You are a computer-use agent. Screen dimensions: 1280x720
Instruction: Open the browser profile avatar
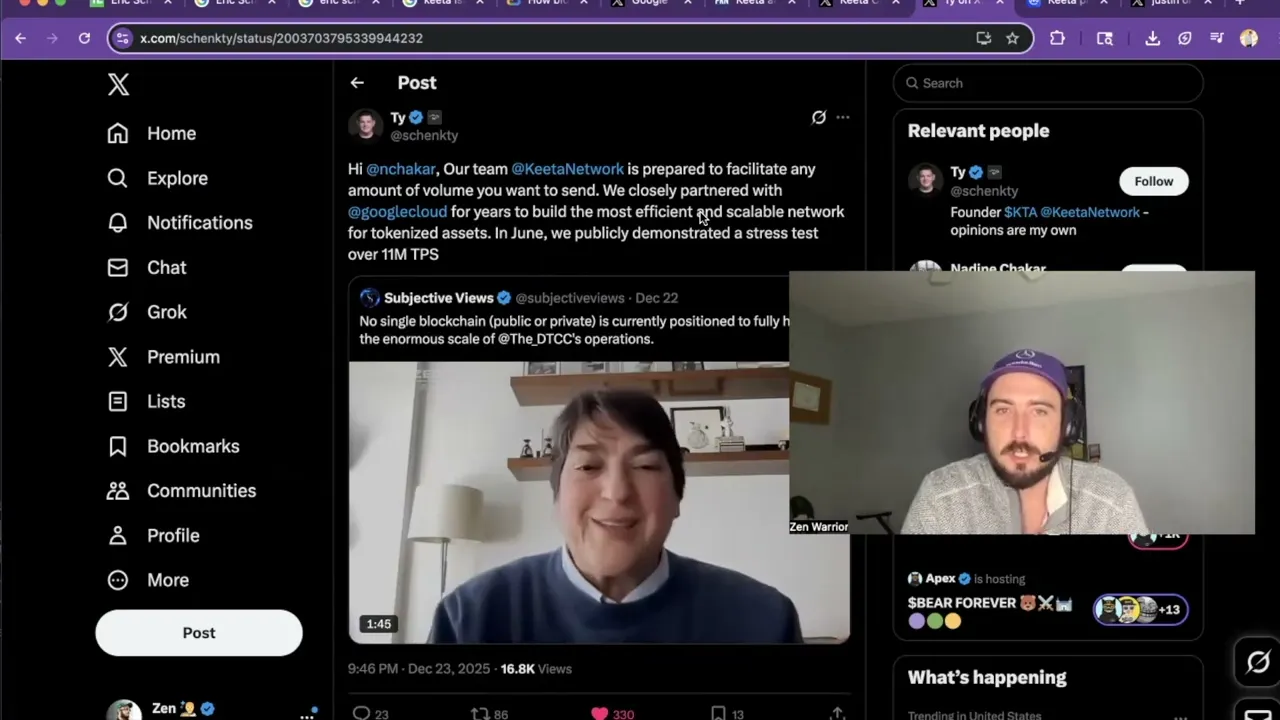[x=1249, y=38]
